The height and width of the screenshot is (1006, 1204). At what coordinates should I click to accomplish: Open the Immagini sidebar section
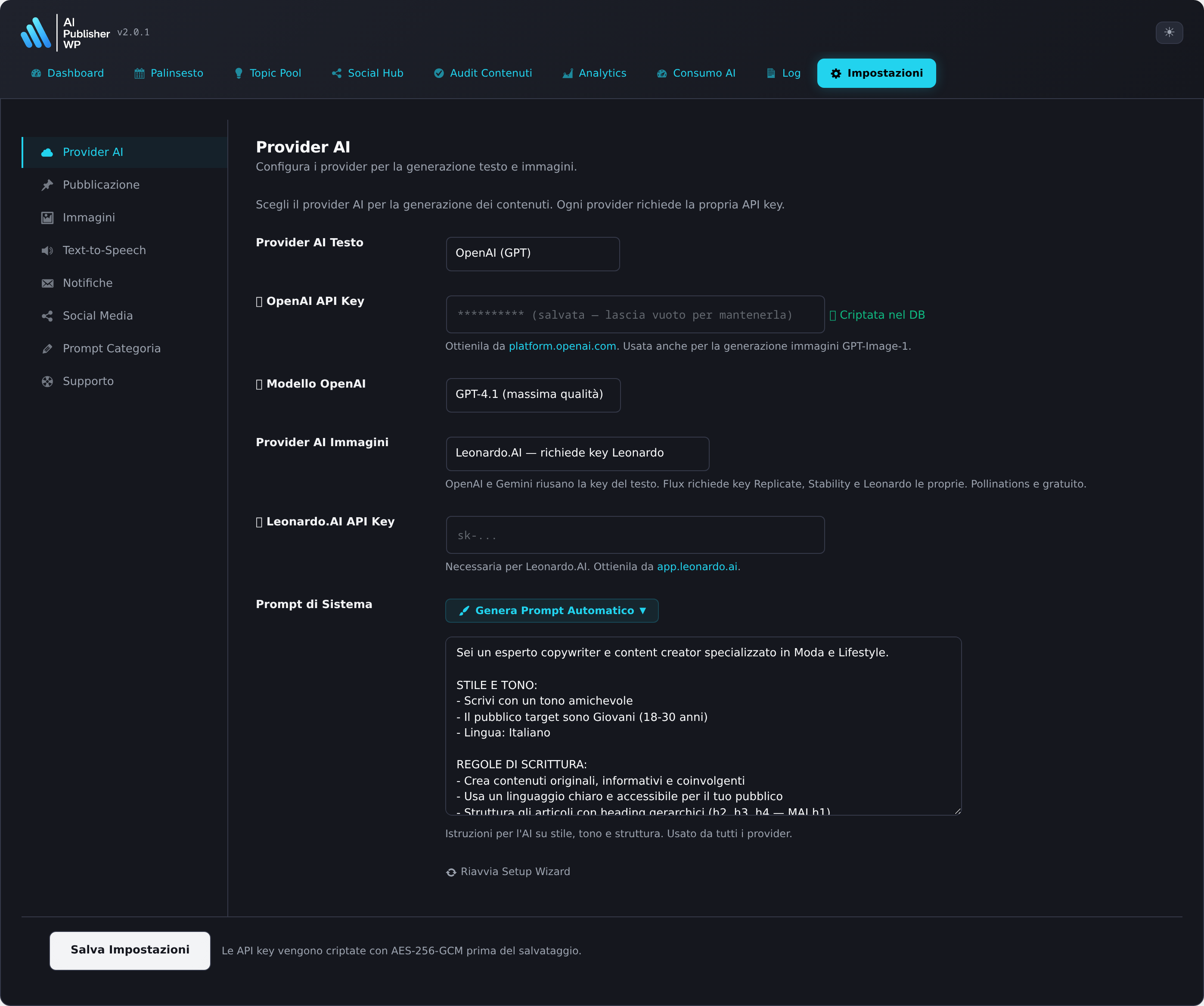pos(89,217)
